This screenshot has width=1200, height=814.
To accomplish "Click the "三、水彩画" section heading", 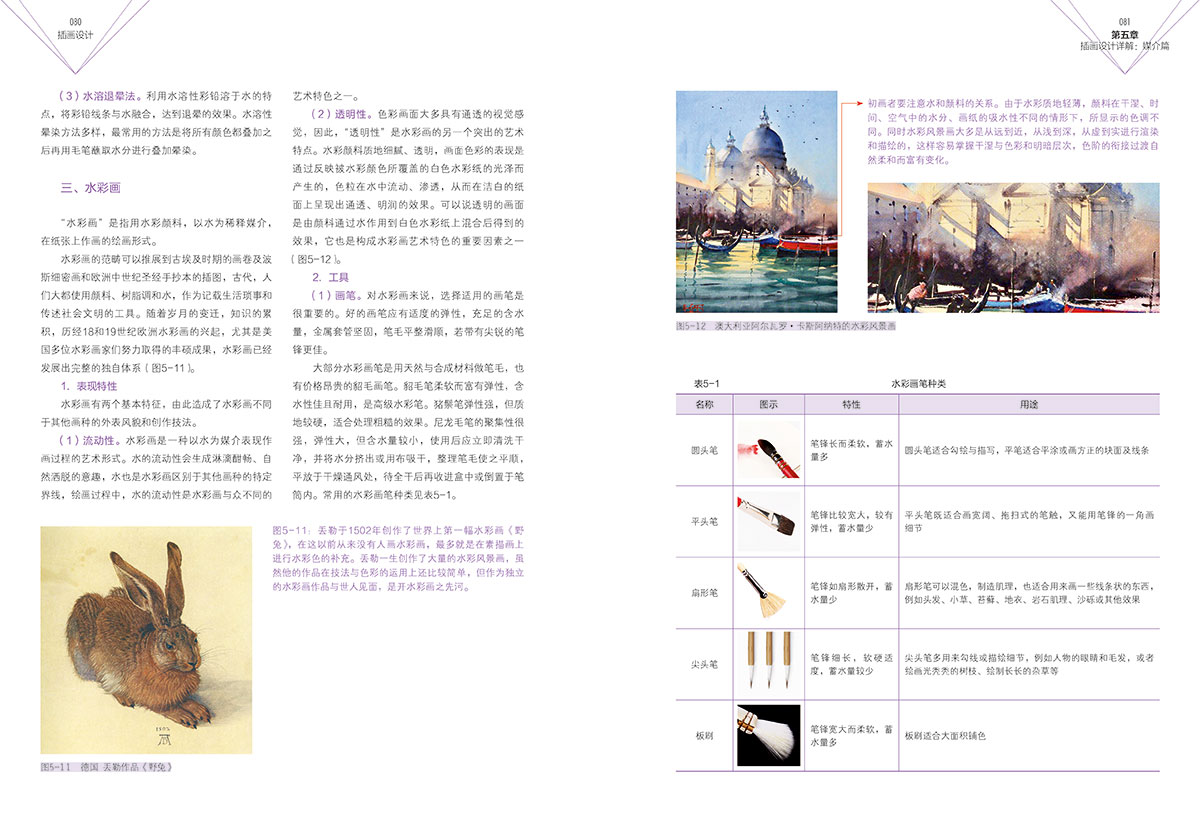I will tap(90, 187).
